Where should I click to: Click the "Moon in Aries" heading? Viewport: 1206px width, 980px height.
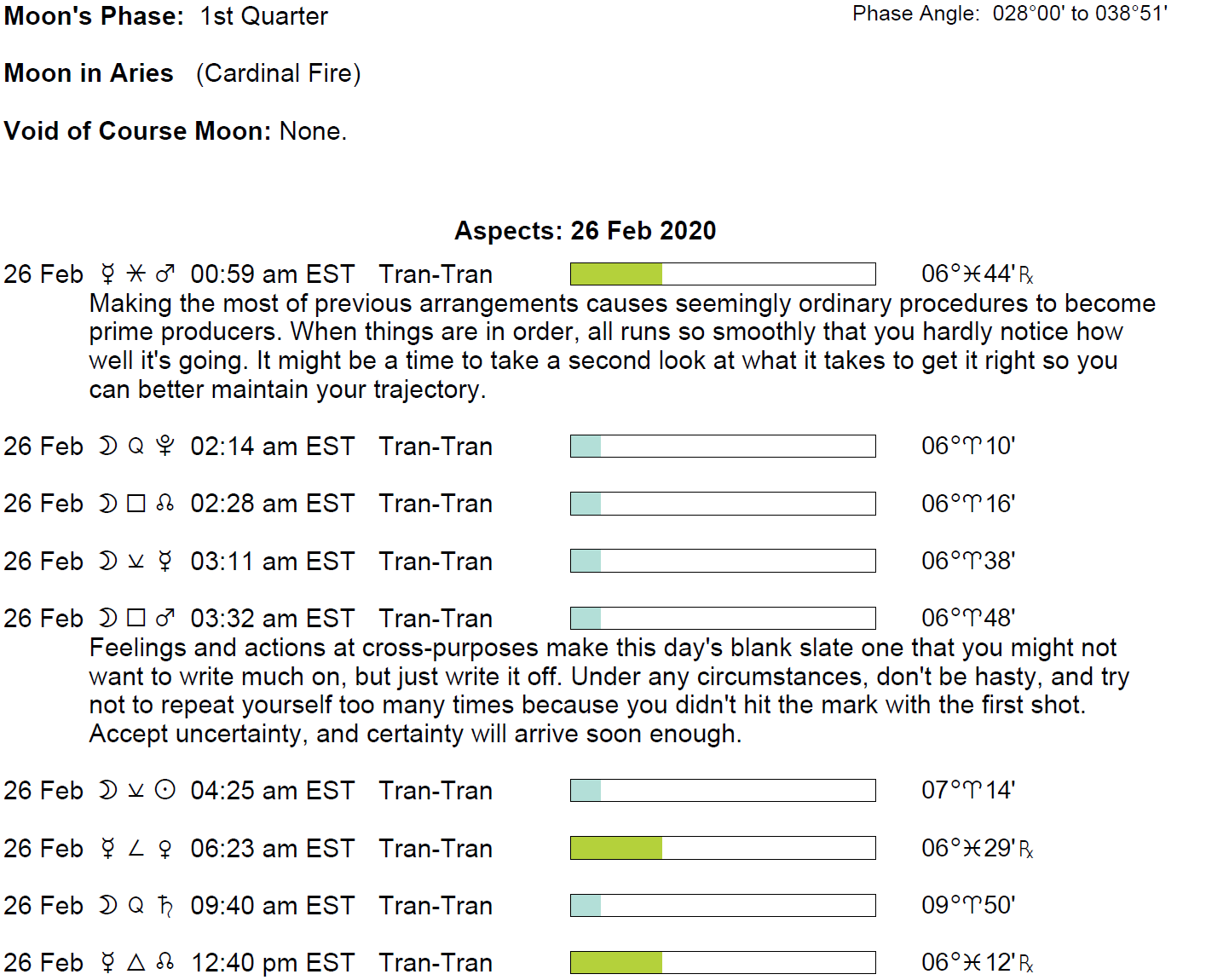pyautogui.click(x=89, y=73)
